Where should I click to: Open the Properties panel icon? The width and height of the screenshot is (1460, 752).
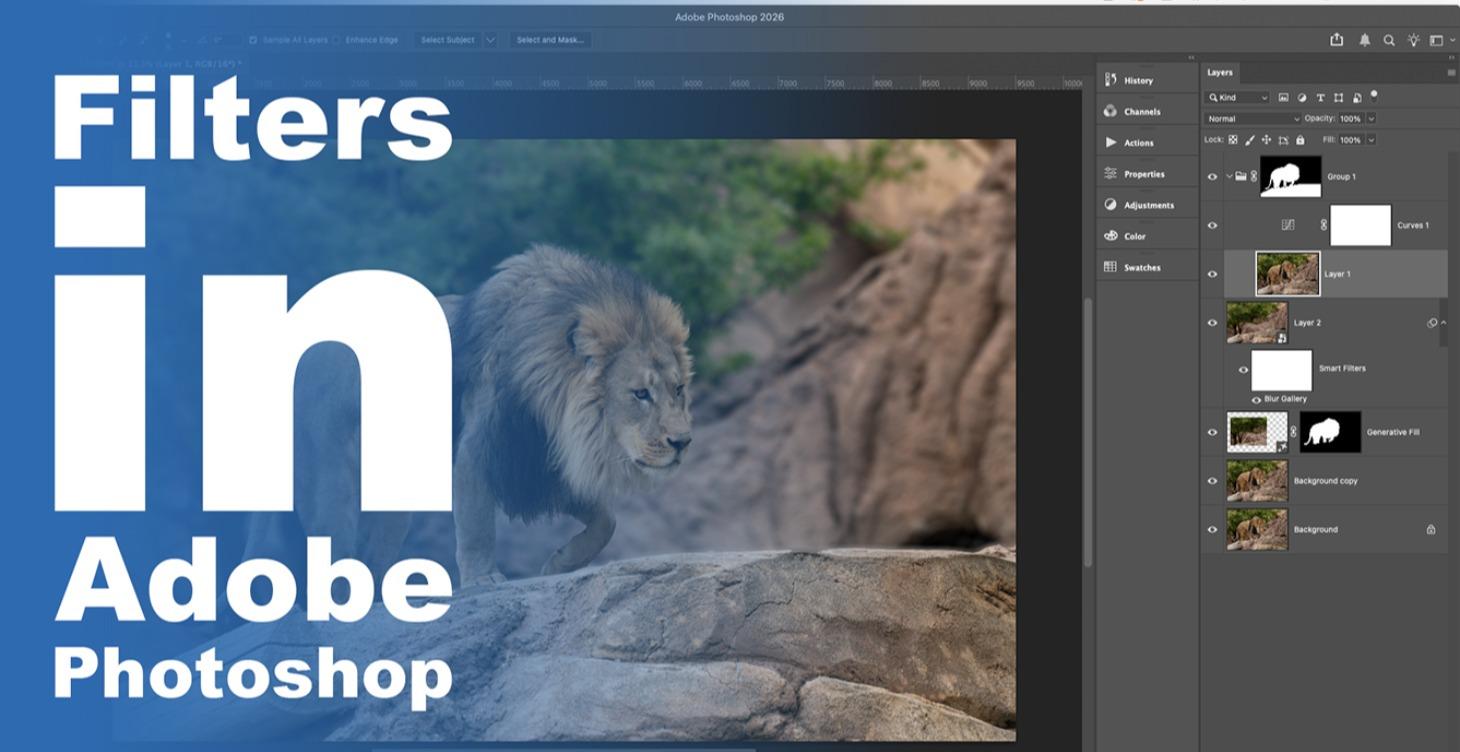coord(1110,173)
